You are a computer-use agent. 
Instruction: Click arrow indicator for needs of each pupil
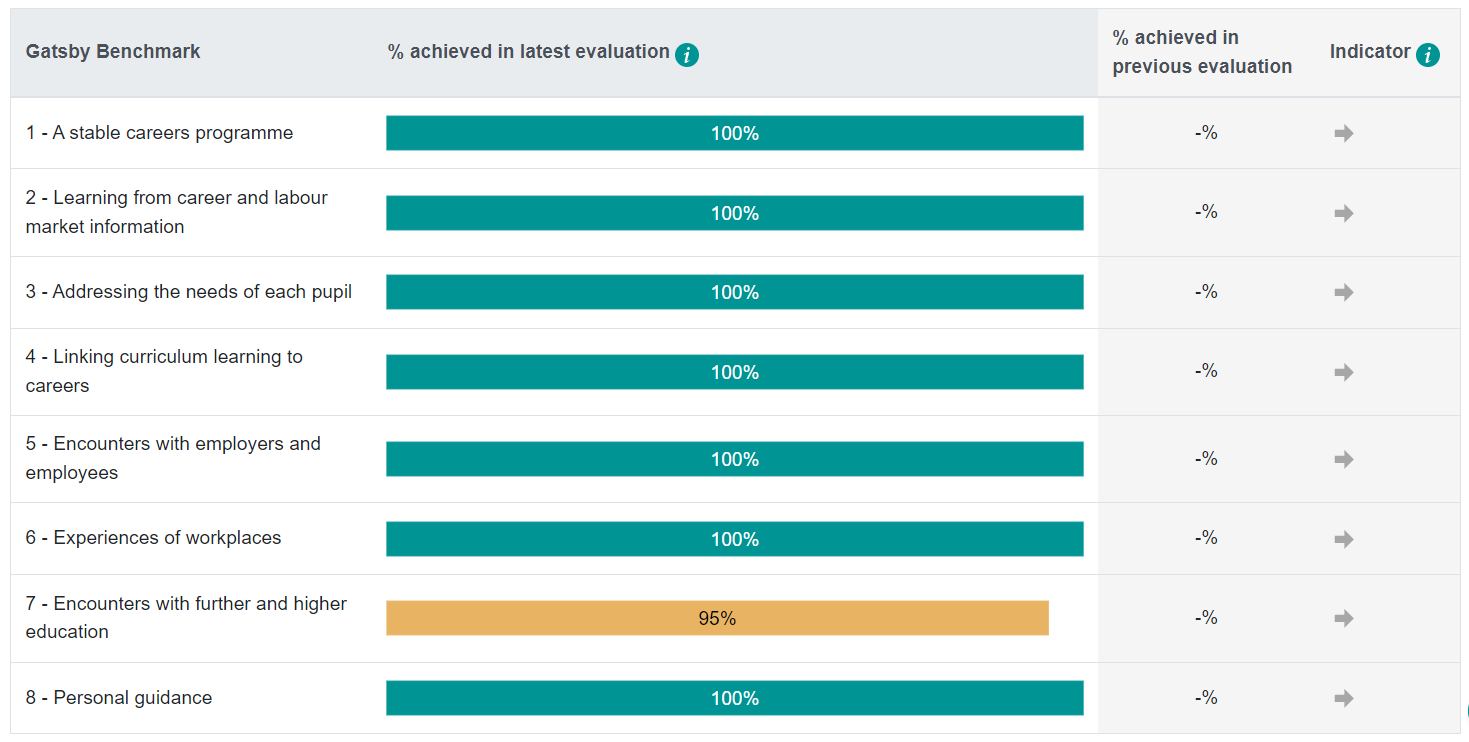point(1344,292)
